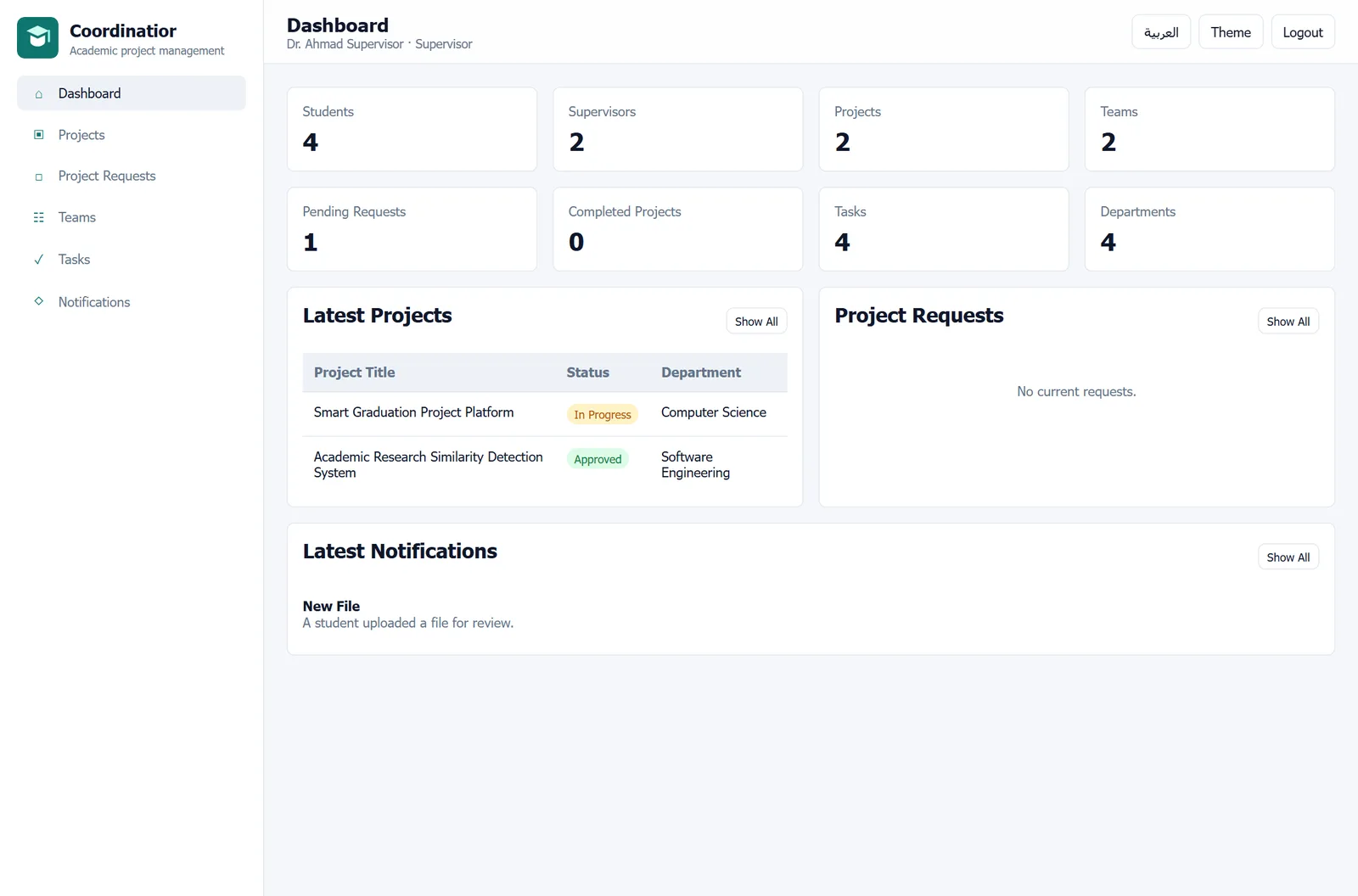The image size is (1358, 896).
Task: Click the 'No current requests.' message
Action: point(1076,392)
